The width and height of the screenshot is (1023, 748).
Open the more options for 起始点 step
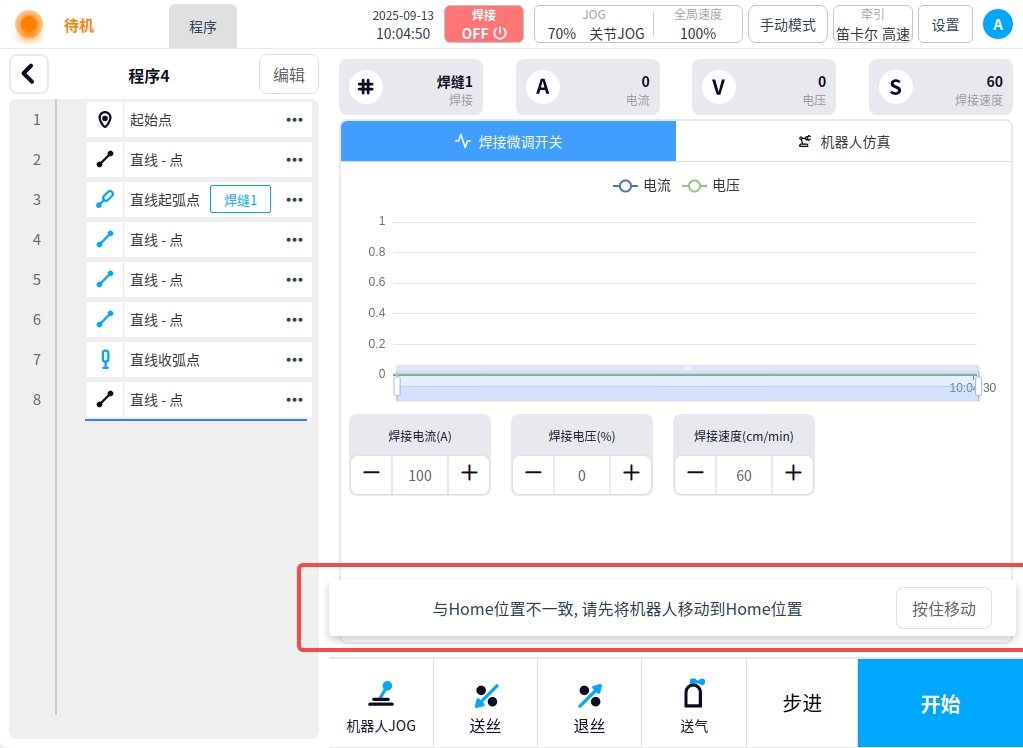coord(294,120)
